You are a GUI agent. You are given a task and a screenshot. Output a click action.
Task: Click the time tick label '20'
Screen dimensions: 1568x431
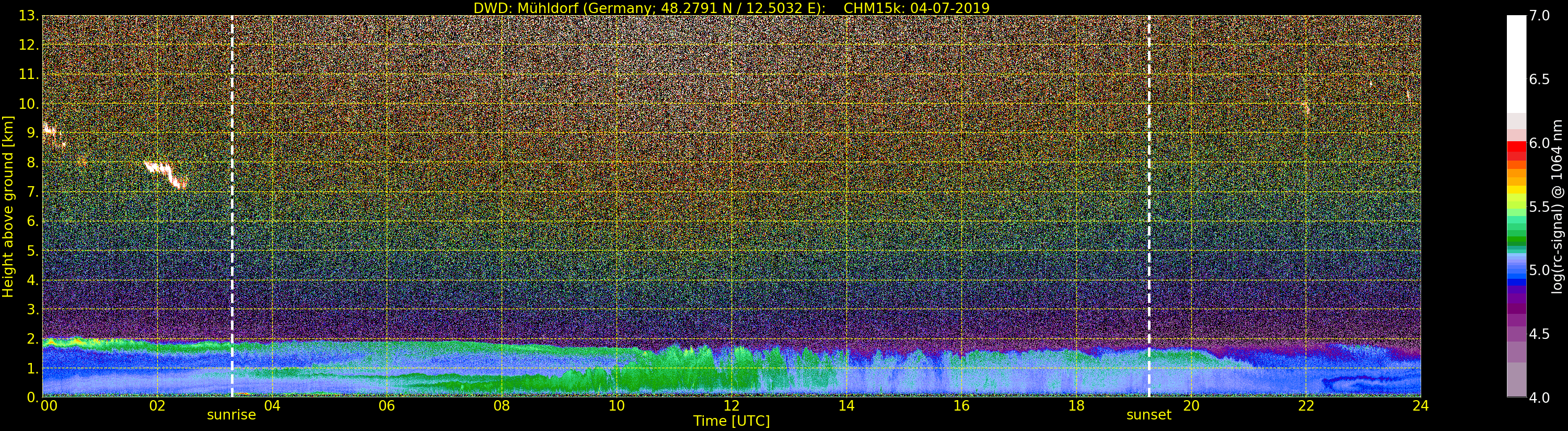click(x=1191, y=406)
